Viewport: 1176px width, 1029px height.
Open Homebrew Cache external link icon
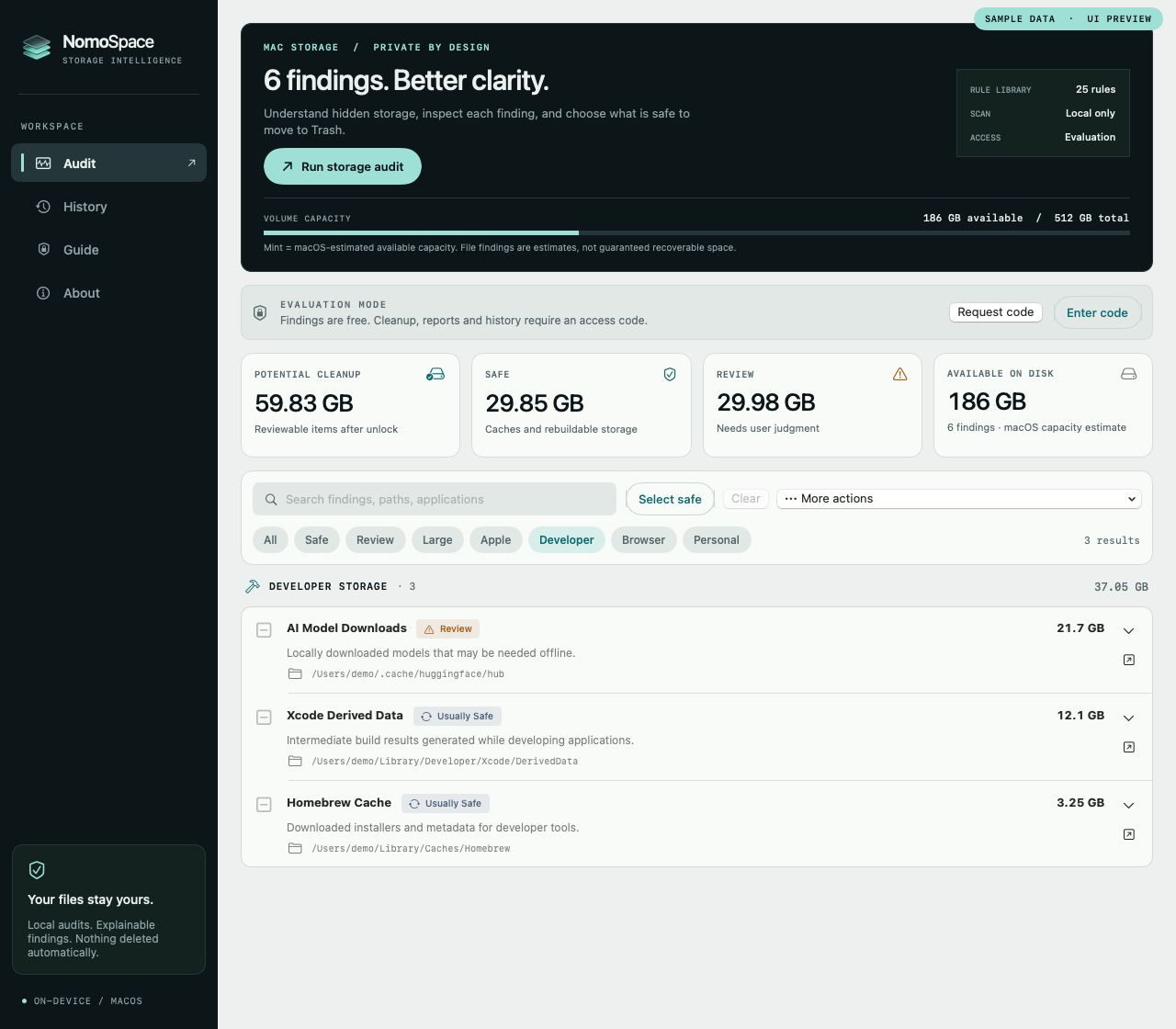1129,834
